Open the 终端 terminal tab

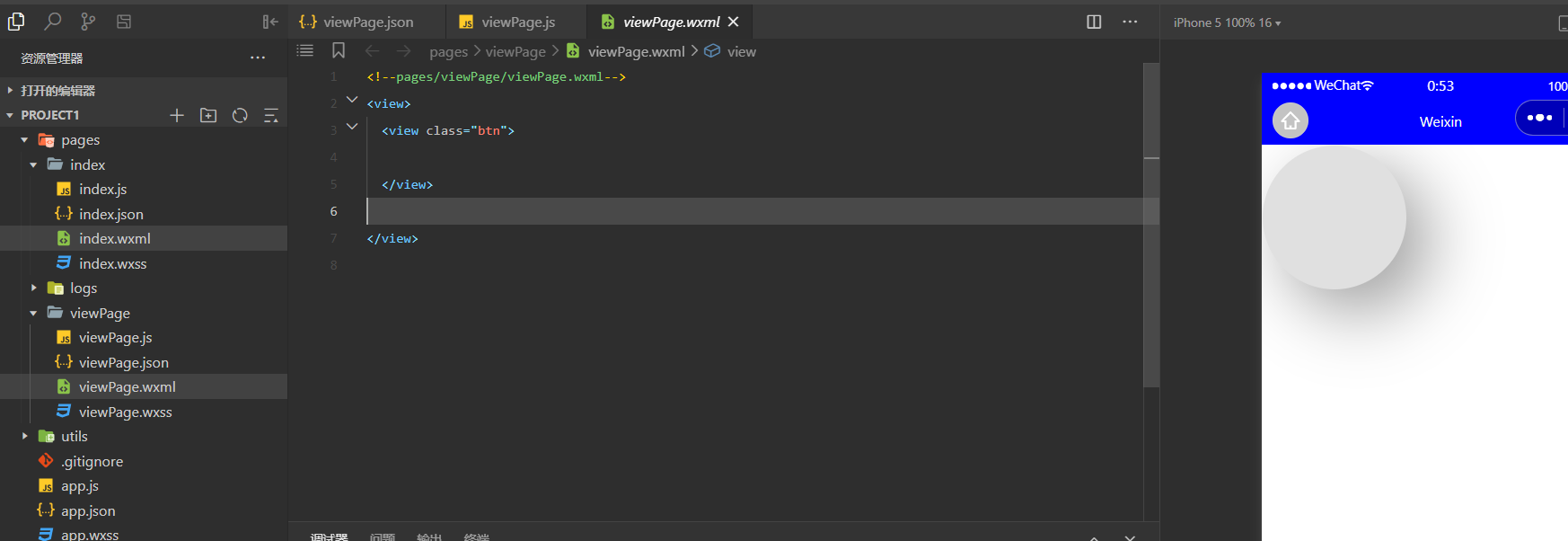[x=476, y=537]
